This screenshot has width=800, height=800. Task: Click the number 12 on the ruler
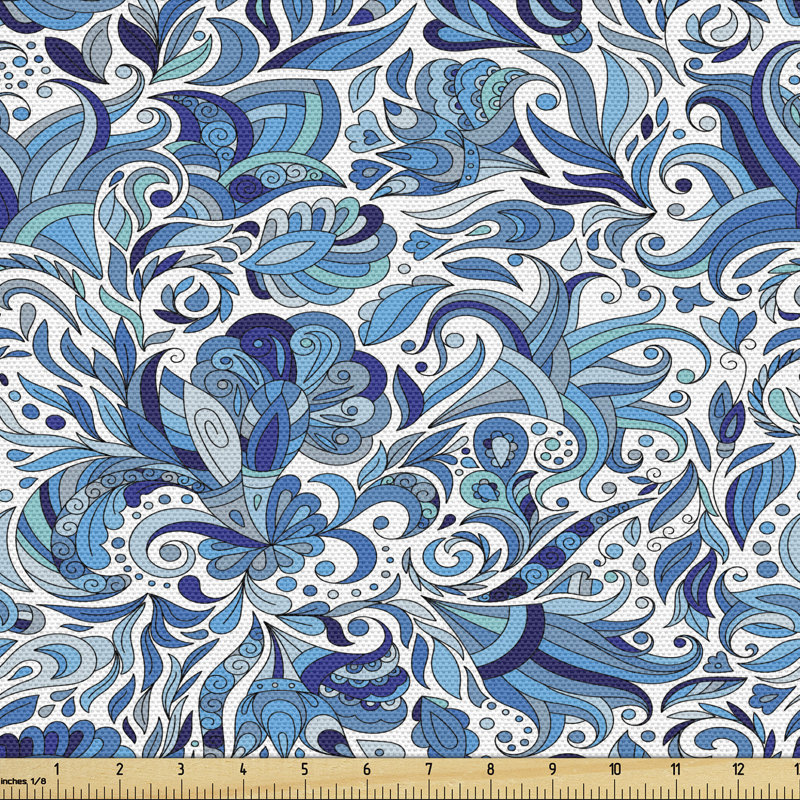(x=738, y=769)
